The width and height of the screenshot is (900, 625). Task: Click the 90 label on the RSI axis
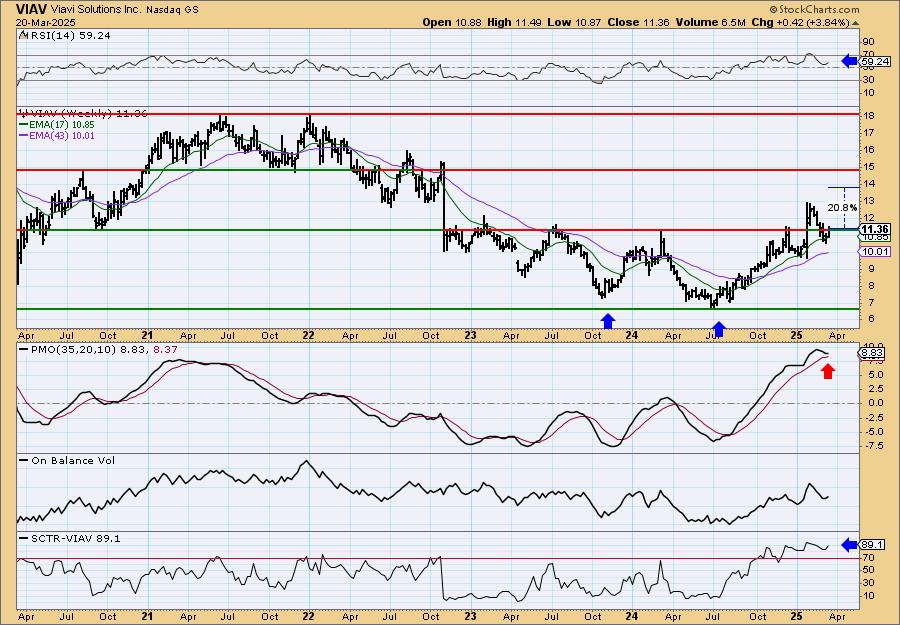click(x=869, y=42)
